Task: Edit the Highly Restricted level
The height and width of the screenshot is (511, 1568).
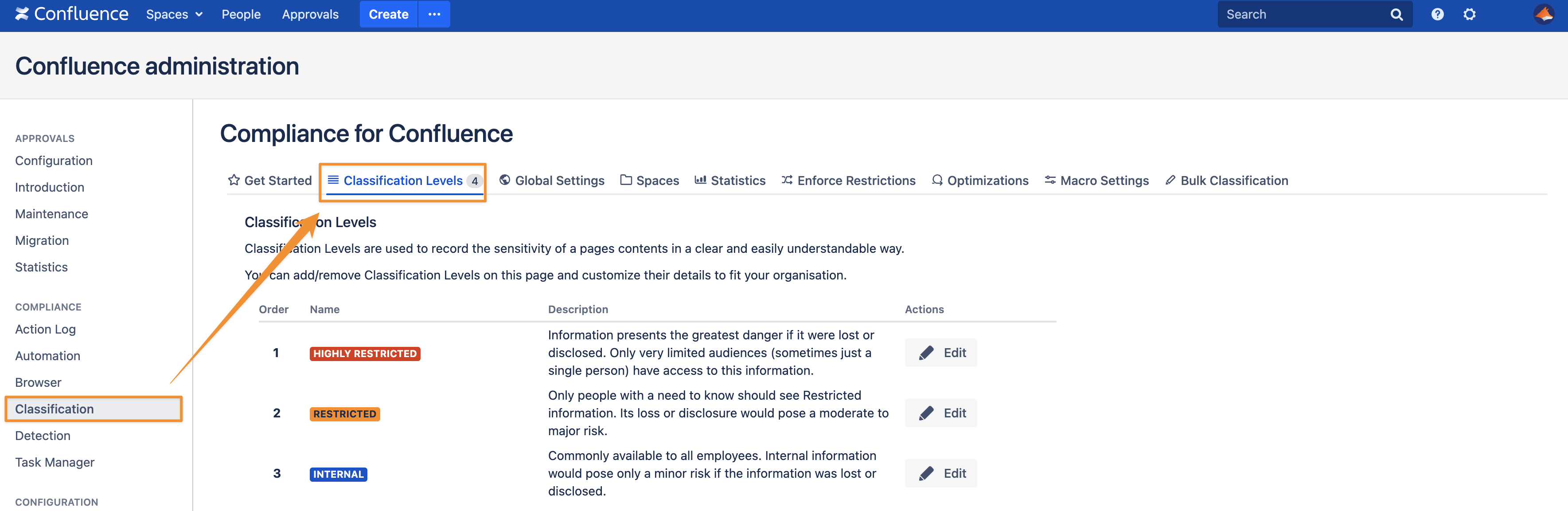Action: 940,353
